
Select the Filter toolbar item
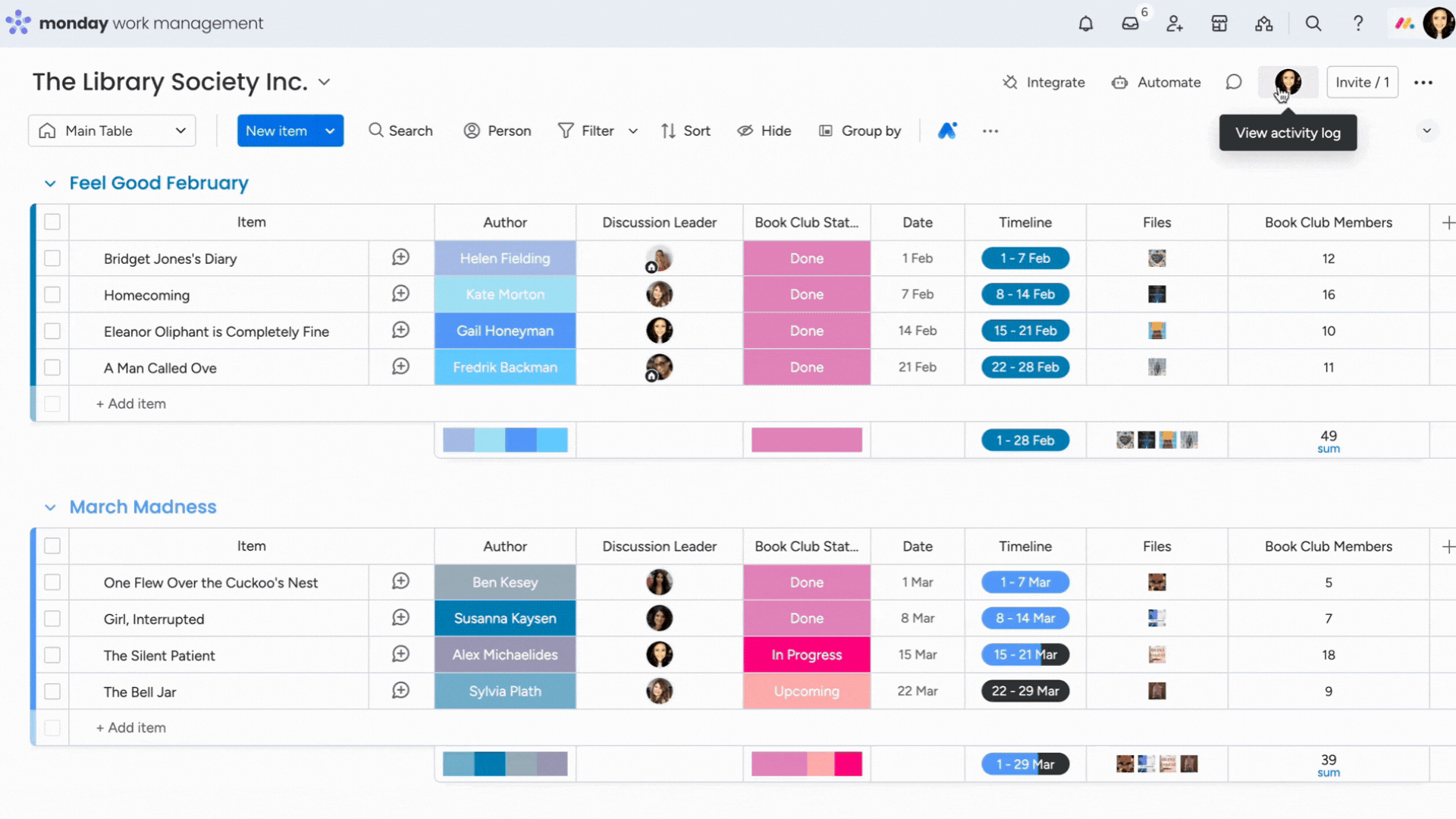click(587, 130)
